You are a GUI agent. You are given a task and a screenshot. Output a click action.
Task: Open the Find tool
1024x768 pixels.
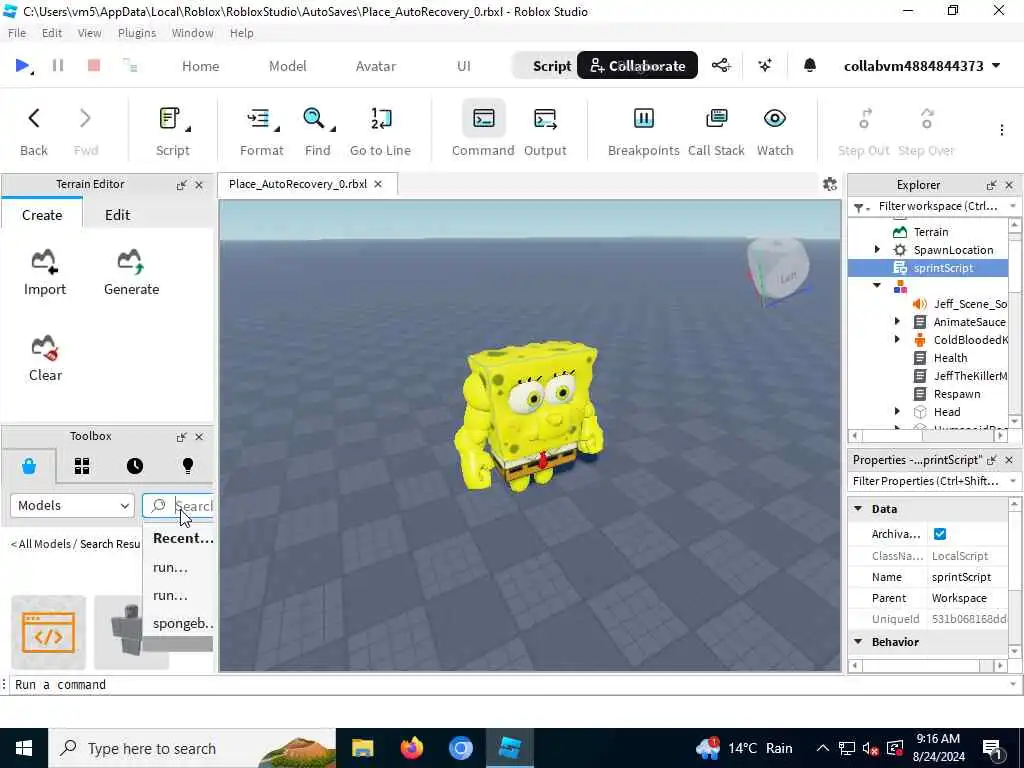(x=317, y=131)
